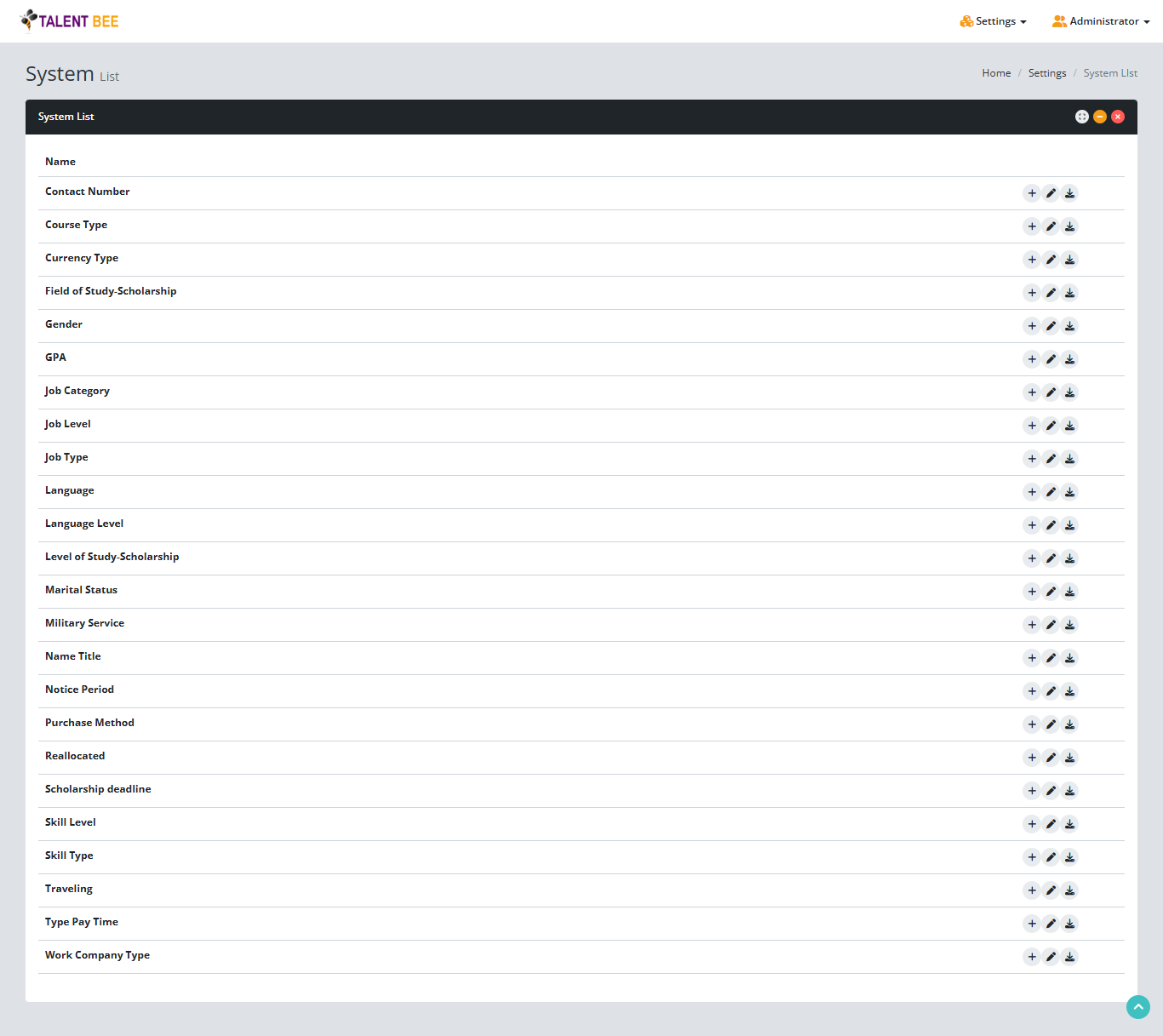The width and height of the screenshot is (1163, 1036).
Task: Click the Talent Bee logo
Action: point(70,20)
